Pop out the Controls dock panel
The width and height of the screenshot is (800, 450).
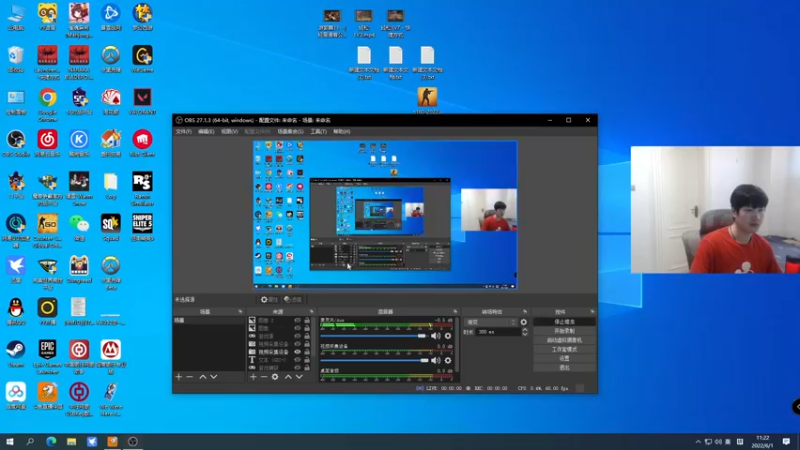coord(591,312)
